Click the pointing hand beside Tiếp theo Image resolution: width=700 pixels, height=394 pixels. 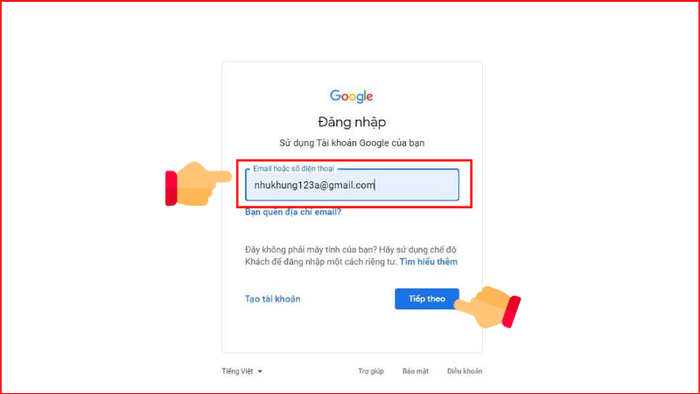point(488,307)
